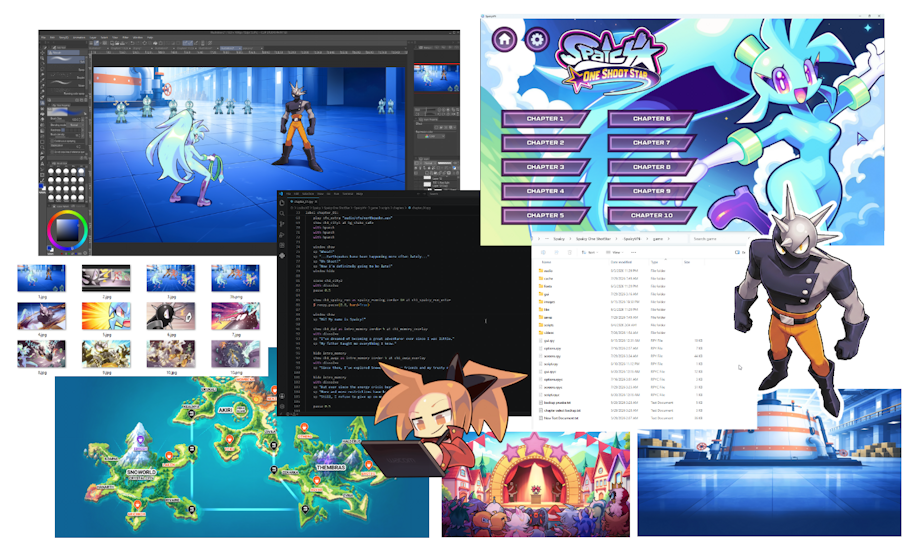Open the Explorer icon in the VS Code activity bar
The height and width of the screenshot is (559, 920).
tap(282, 203)
